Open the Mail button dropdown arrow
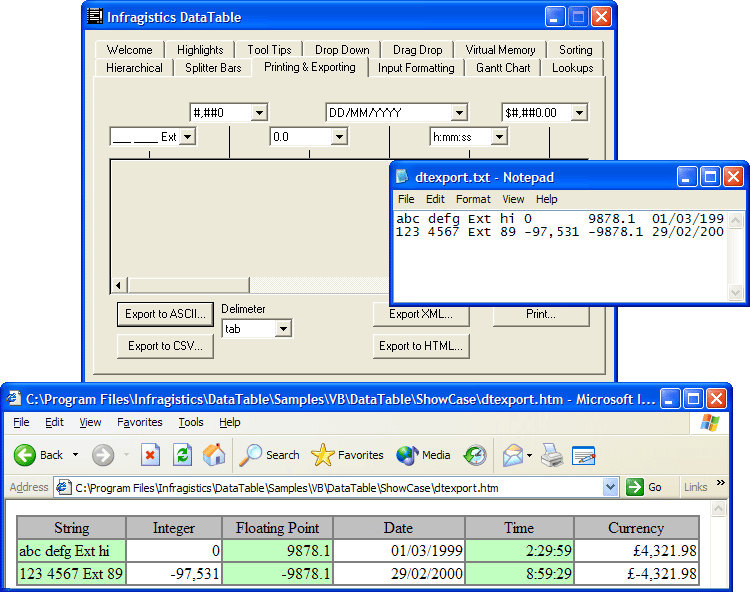This screenshot has width=750, height=592. [529, 455]
